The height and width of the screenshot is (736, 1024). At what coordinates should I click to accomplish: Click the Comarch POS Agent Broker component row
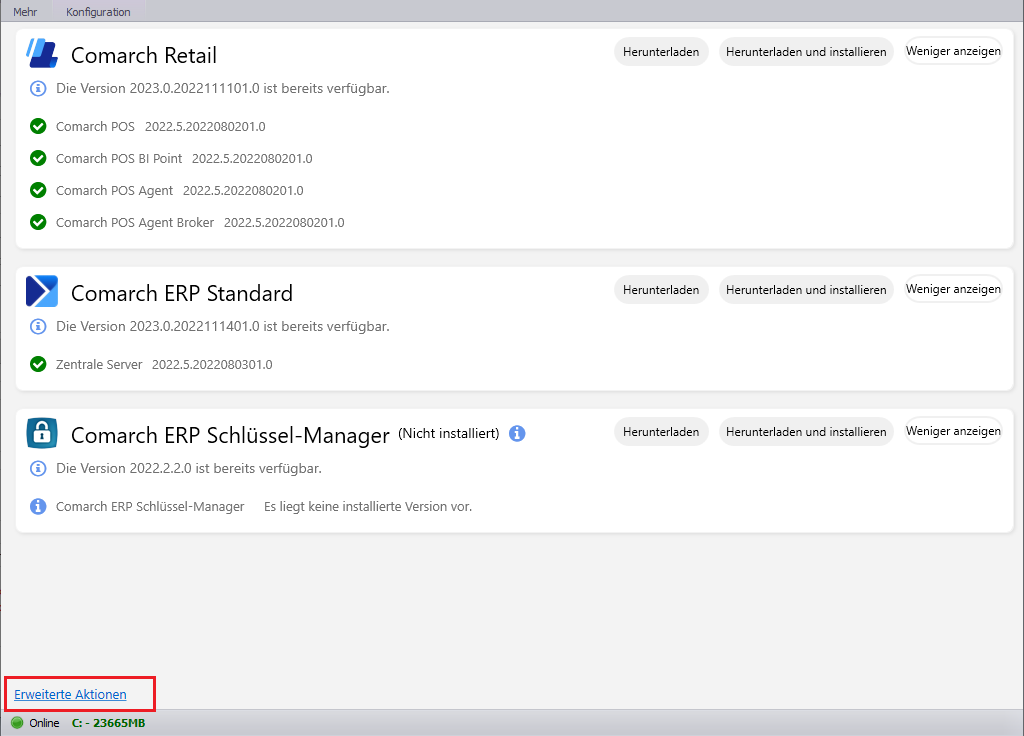[x=200, y=223]
